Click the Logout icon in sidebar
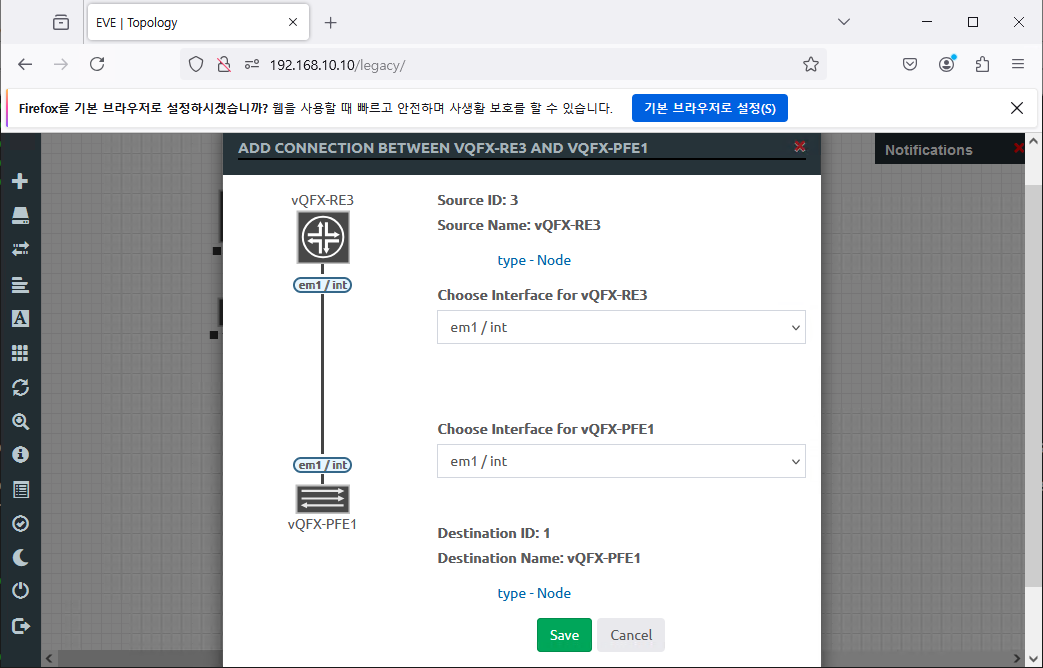Screen dimensions: 1043x668 click(x=20, y=626)
